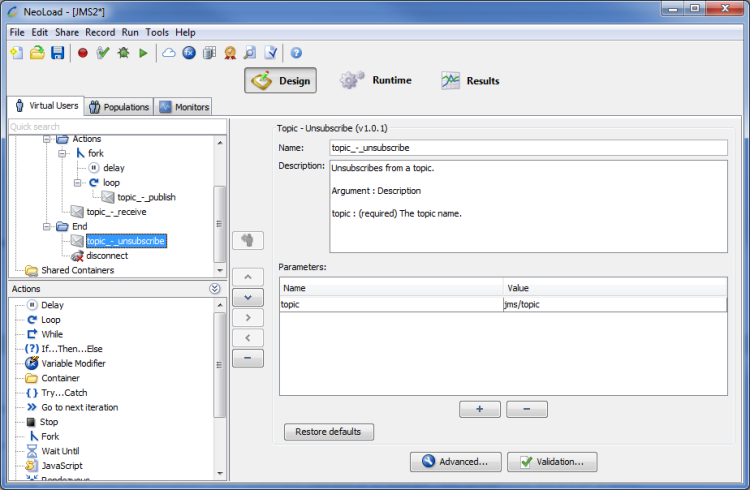Click the virtual user tree scrollbar thumb
Viewport: 750px width, 490px height.
220,224
